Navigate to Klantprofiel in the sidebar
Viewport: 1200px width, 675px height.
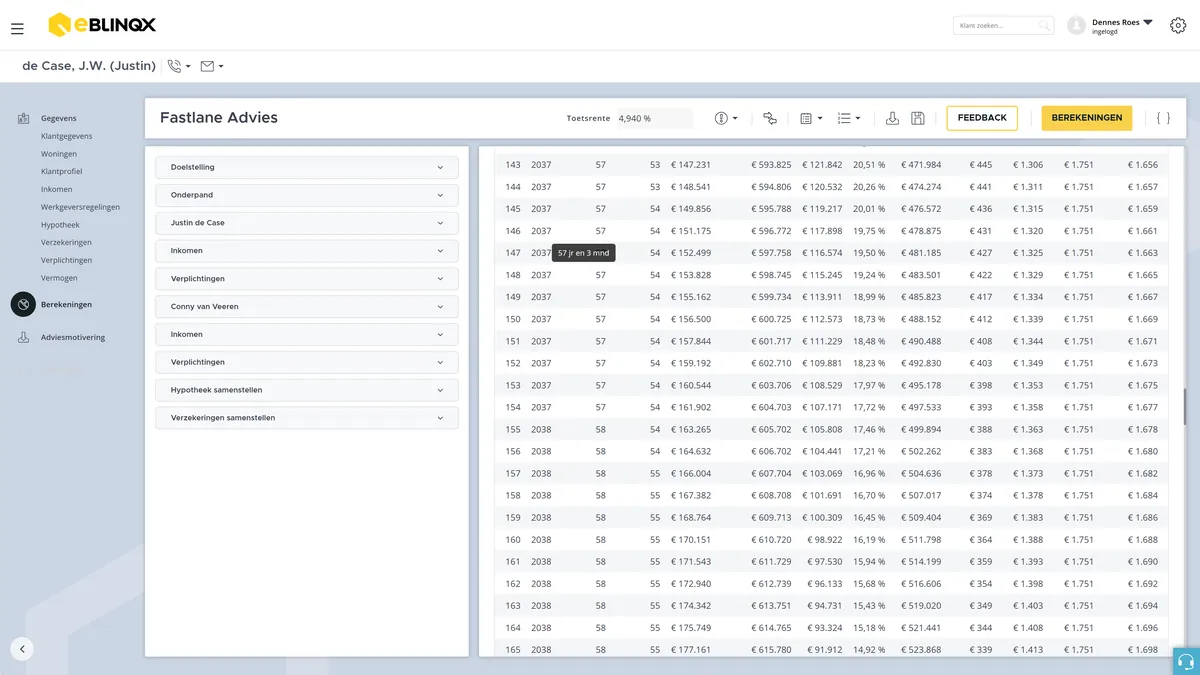click(x=62, y=172)
